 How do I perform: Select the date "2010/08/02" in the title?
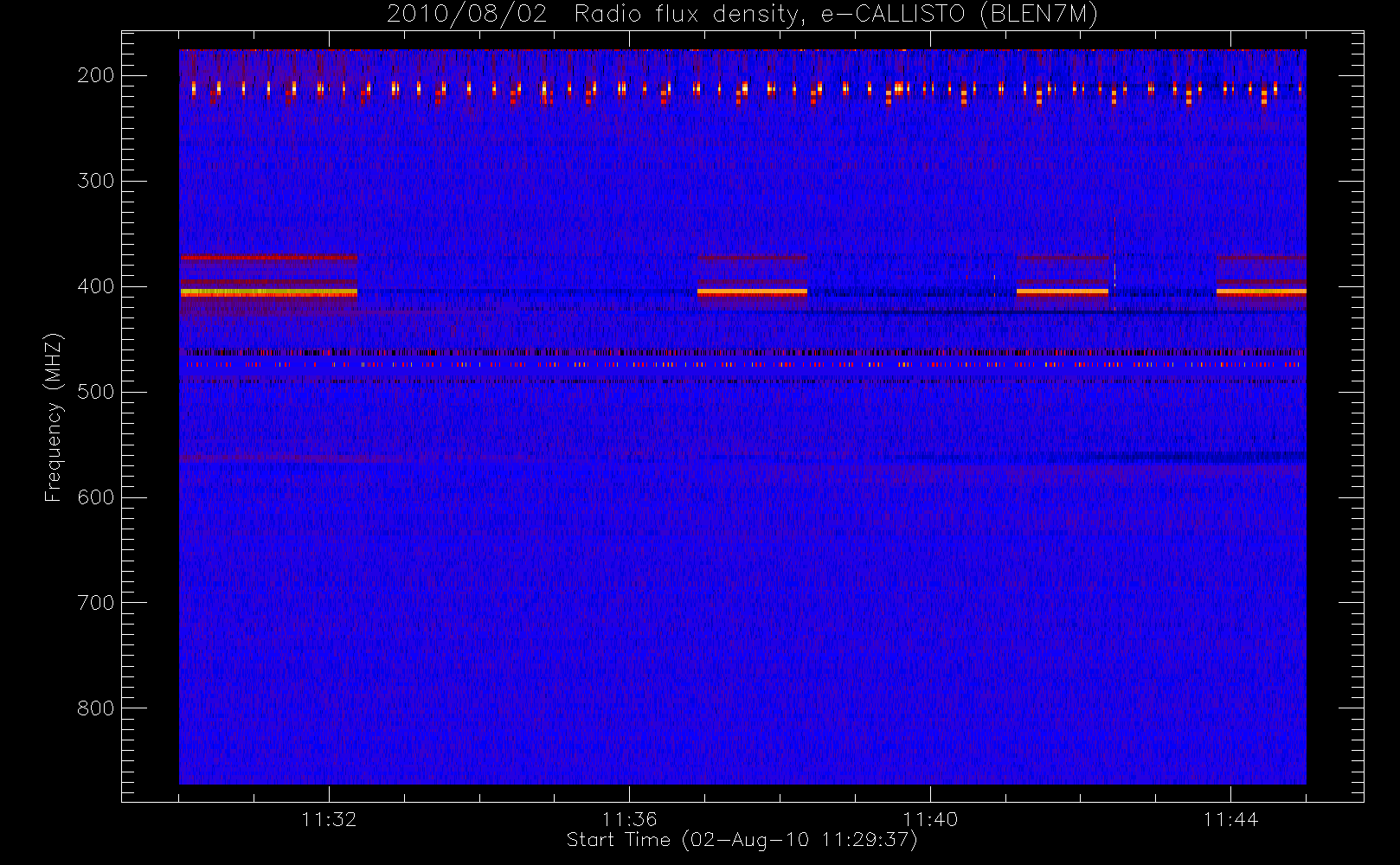pyautogui.click(x=466, y=15)
